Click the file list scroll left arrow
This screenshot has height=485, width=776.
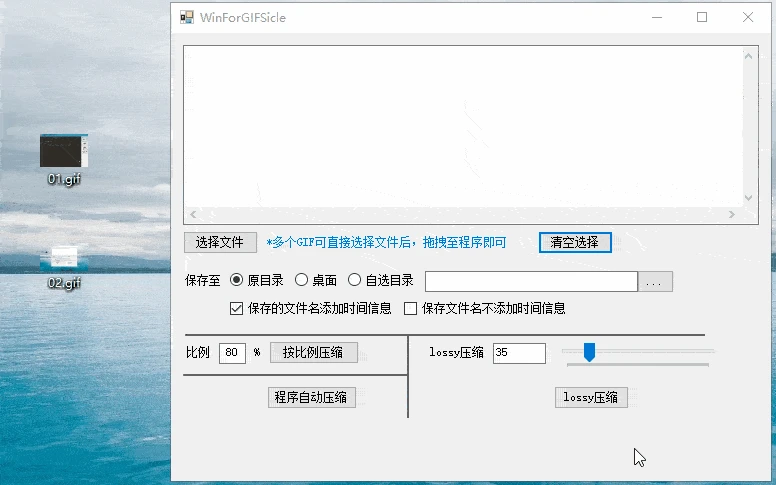(193, 214)
